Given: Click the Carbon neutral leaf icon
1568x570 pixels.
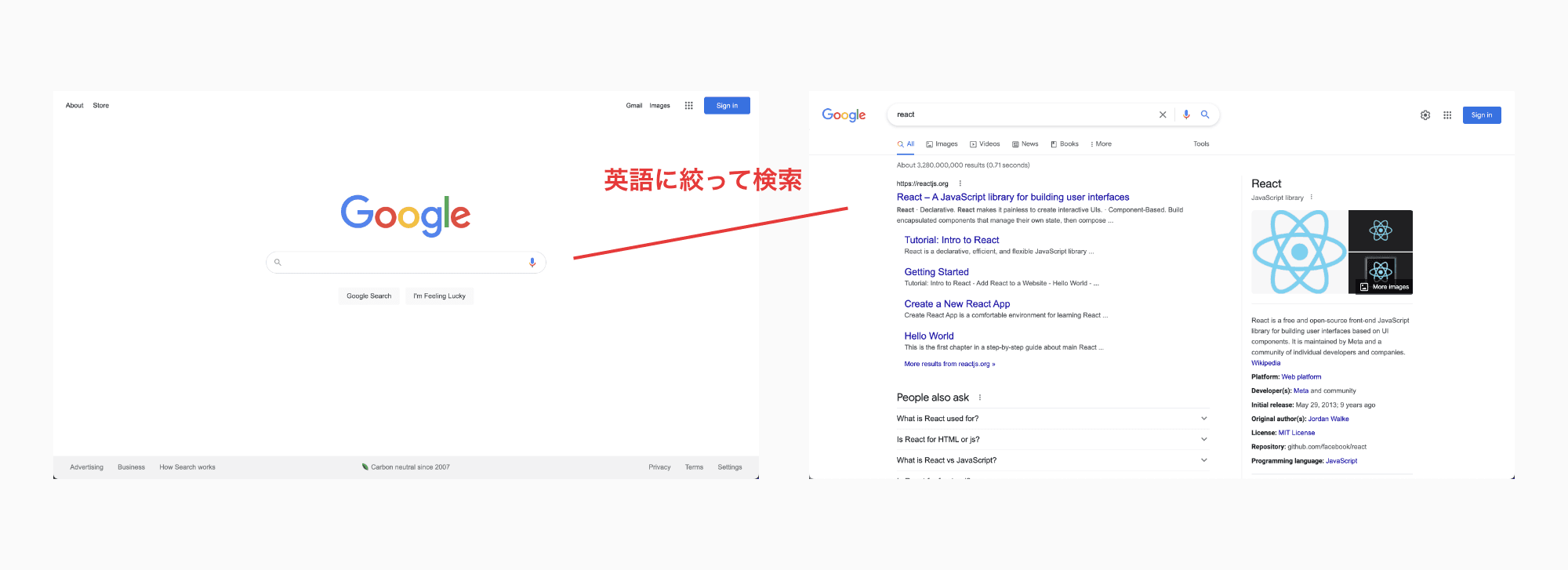Looking at the screenshot, I should point(365,467).
